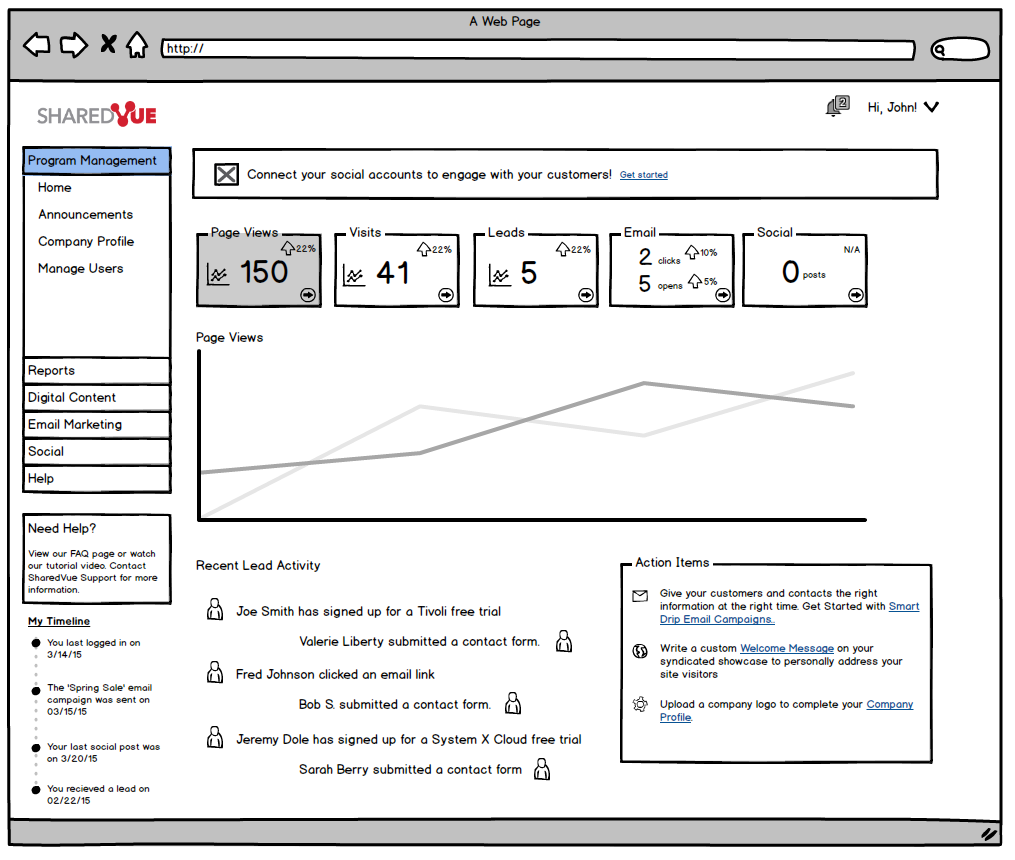Go to browser home icon
The height and width of the screenshot is (860, 1015).
click(137, 45)
